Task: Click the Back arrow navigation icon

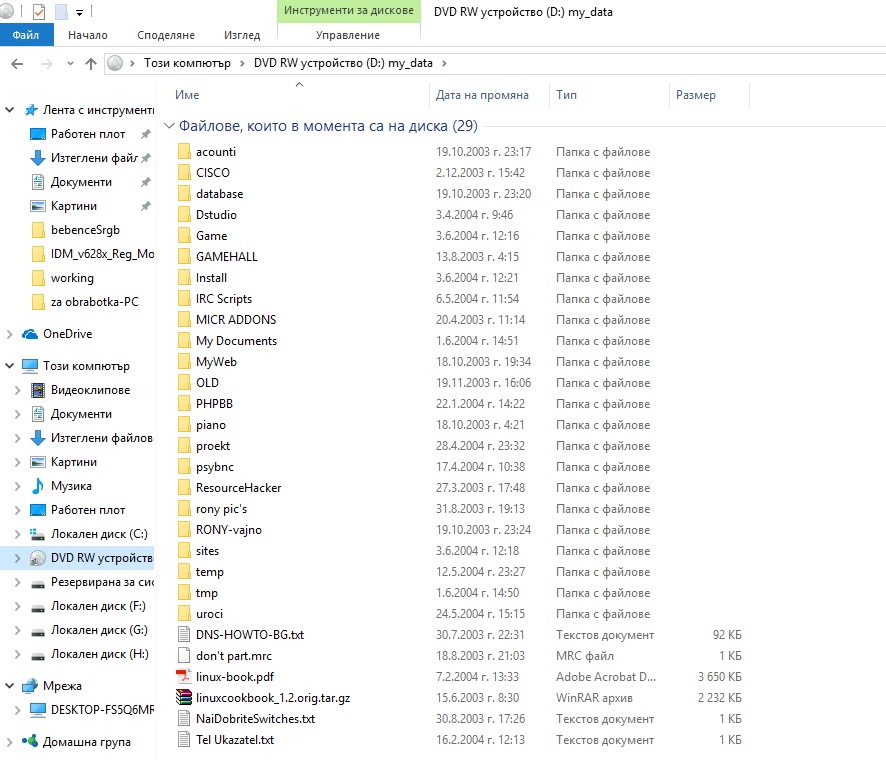Action: (x=16, y=63)
